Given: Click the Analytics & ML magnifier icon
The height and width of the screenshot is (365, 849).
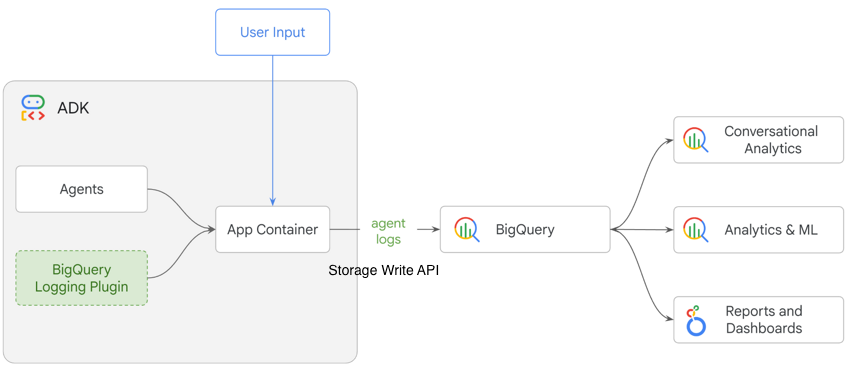Looking at the screenshot, I should coord(696,230).
